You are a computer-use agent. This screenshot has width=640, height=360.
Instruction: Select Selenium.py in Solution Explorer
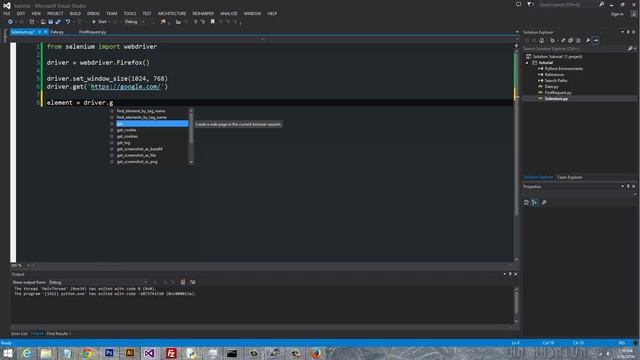(x=556, y=98)
